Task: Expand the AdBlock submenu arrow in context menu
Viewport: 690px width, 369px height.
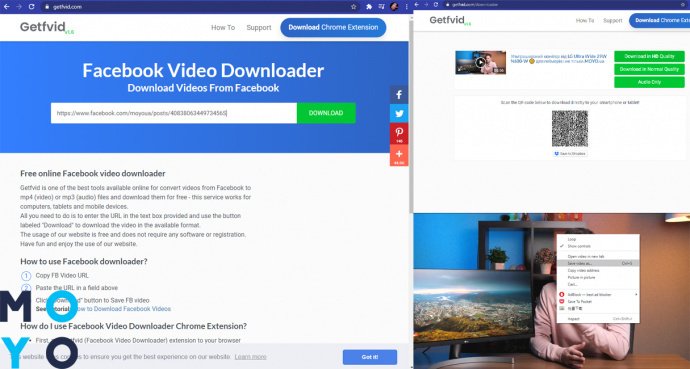Action: point(636,294)
